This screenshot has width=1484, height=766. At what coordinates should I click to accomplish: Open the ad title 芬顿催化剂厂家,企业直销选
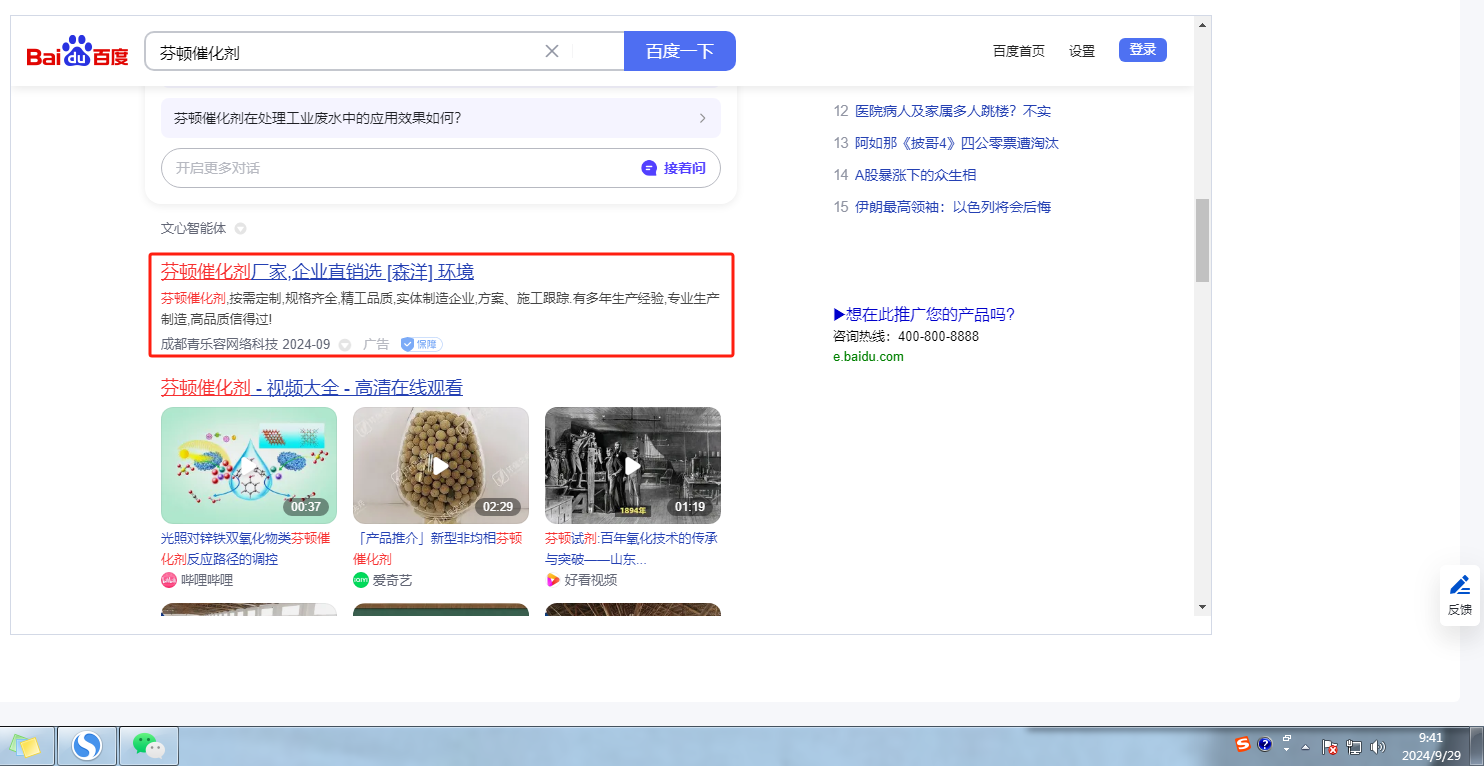point(317,271)
